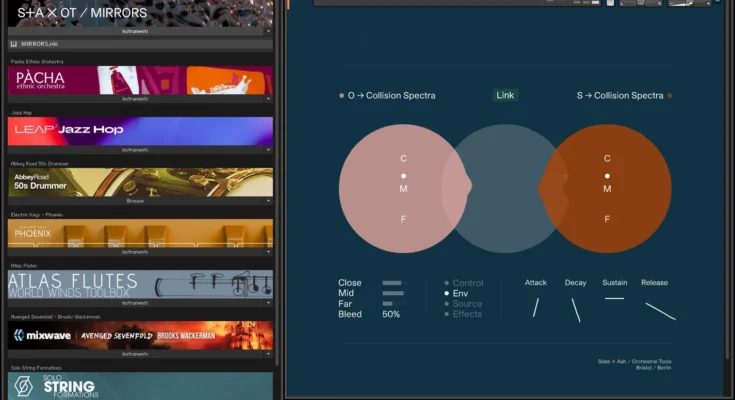Select the LEAP Jazz Hop banner

pos(141,131)
